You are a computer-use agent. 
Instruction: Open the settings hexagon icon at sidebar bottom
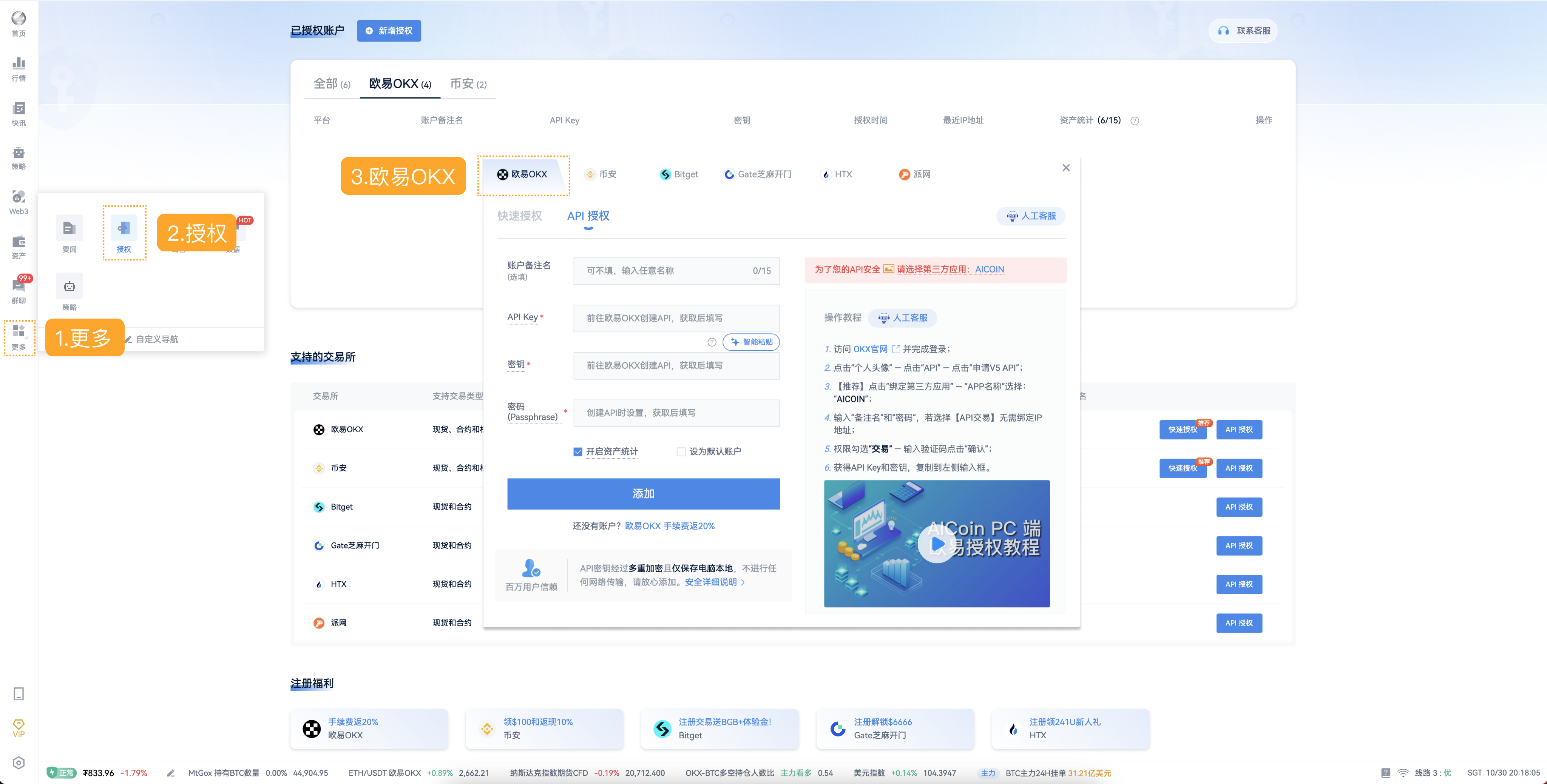pyautogui.click(x=19, y=762)
